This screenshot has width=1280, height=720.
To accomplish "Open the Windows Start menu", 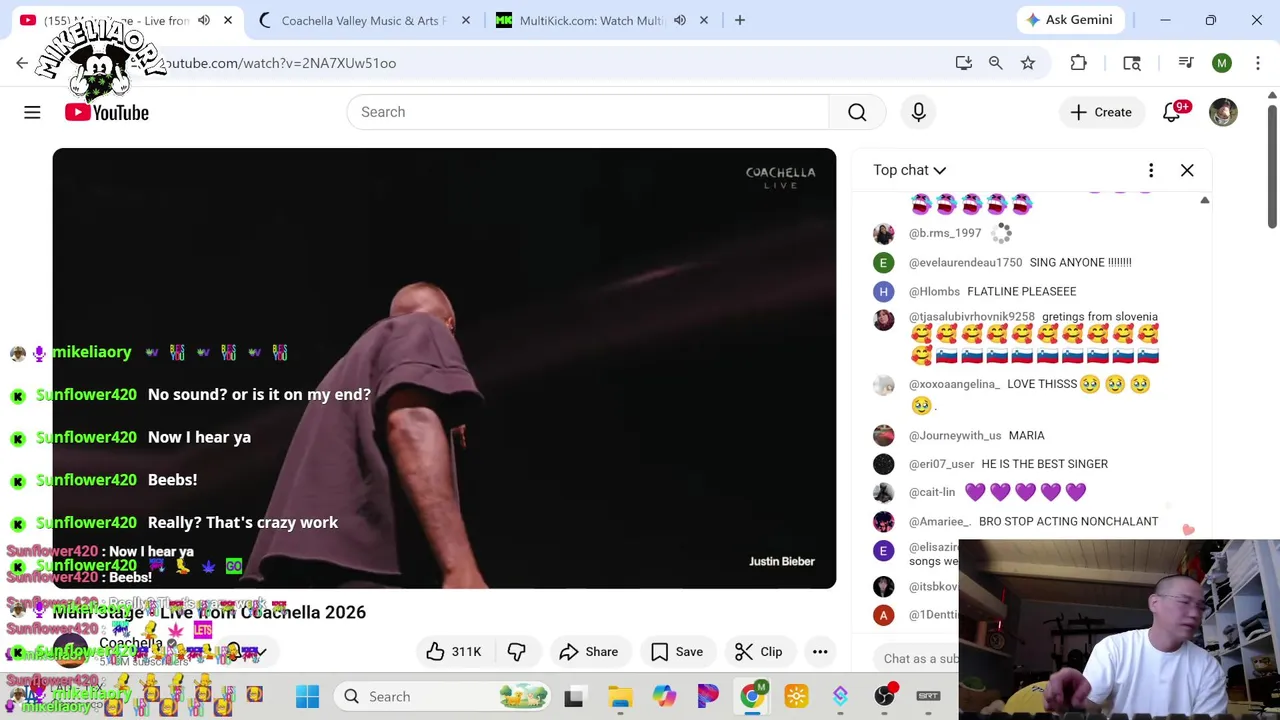I will pyautogui.click(x=307, y=696).
